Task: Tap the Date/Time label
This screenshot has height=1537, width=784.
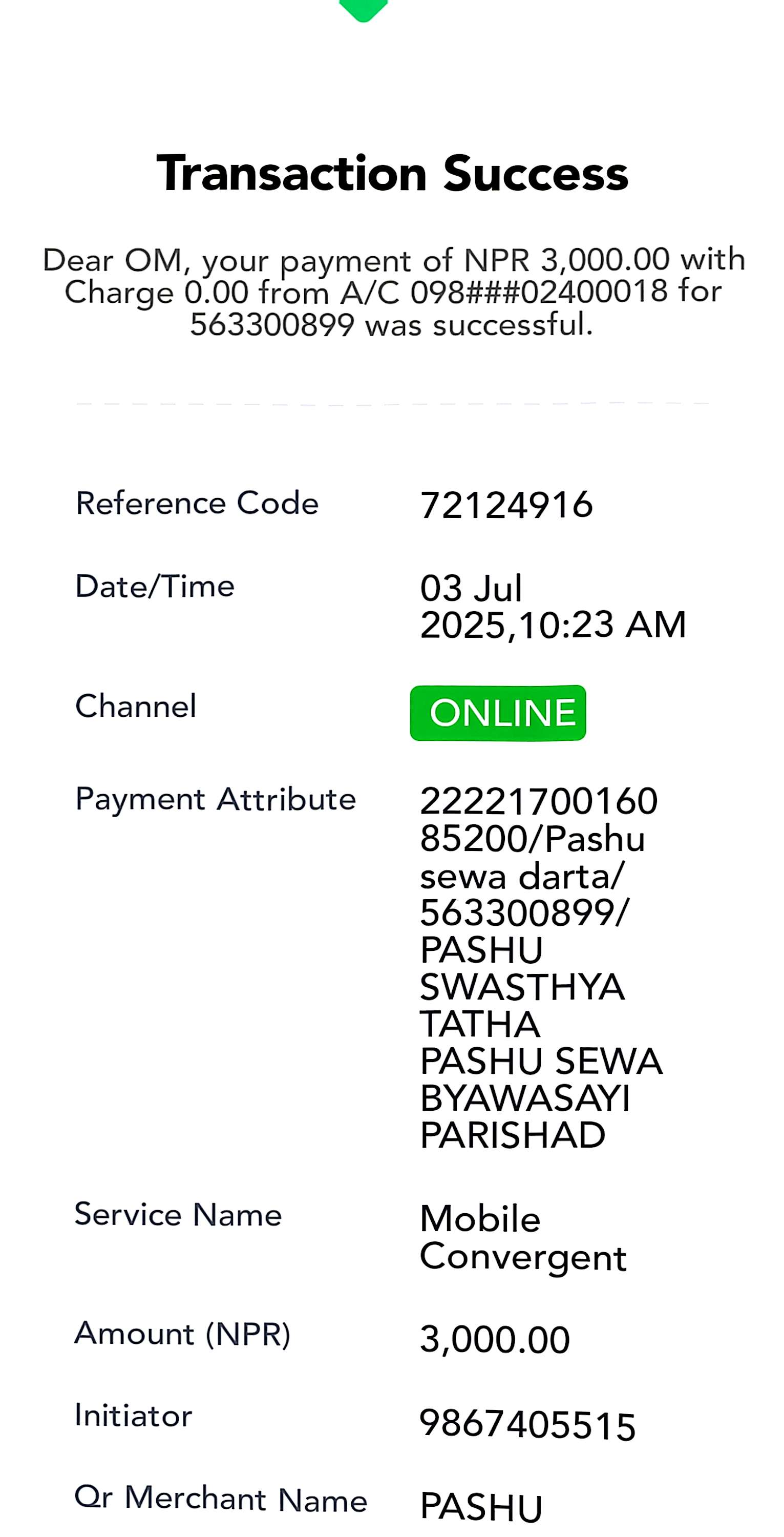Action: pyautogui.click(x=155, y=586)
